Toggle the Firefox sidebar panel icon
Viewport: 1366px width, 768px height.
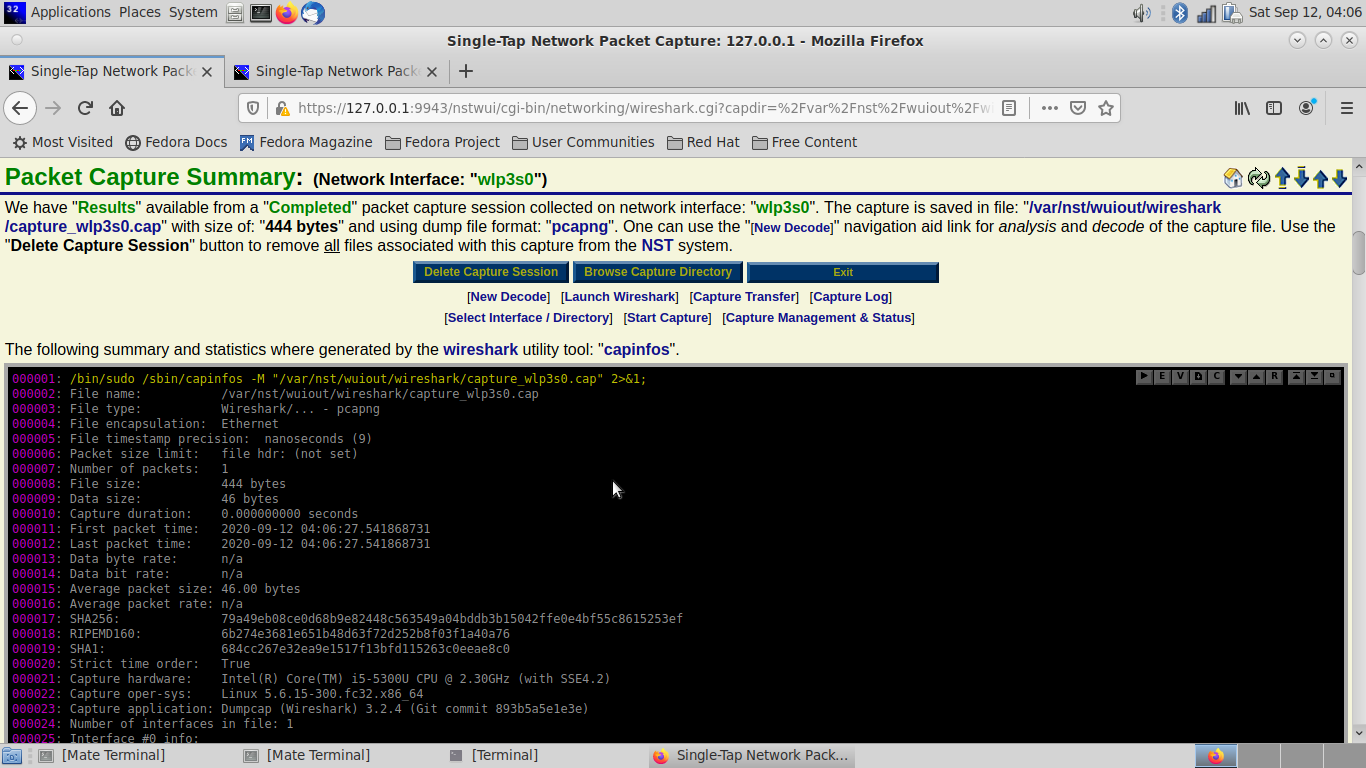1274,108
